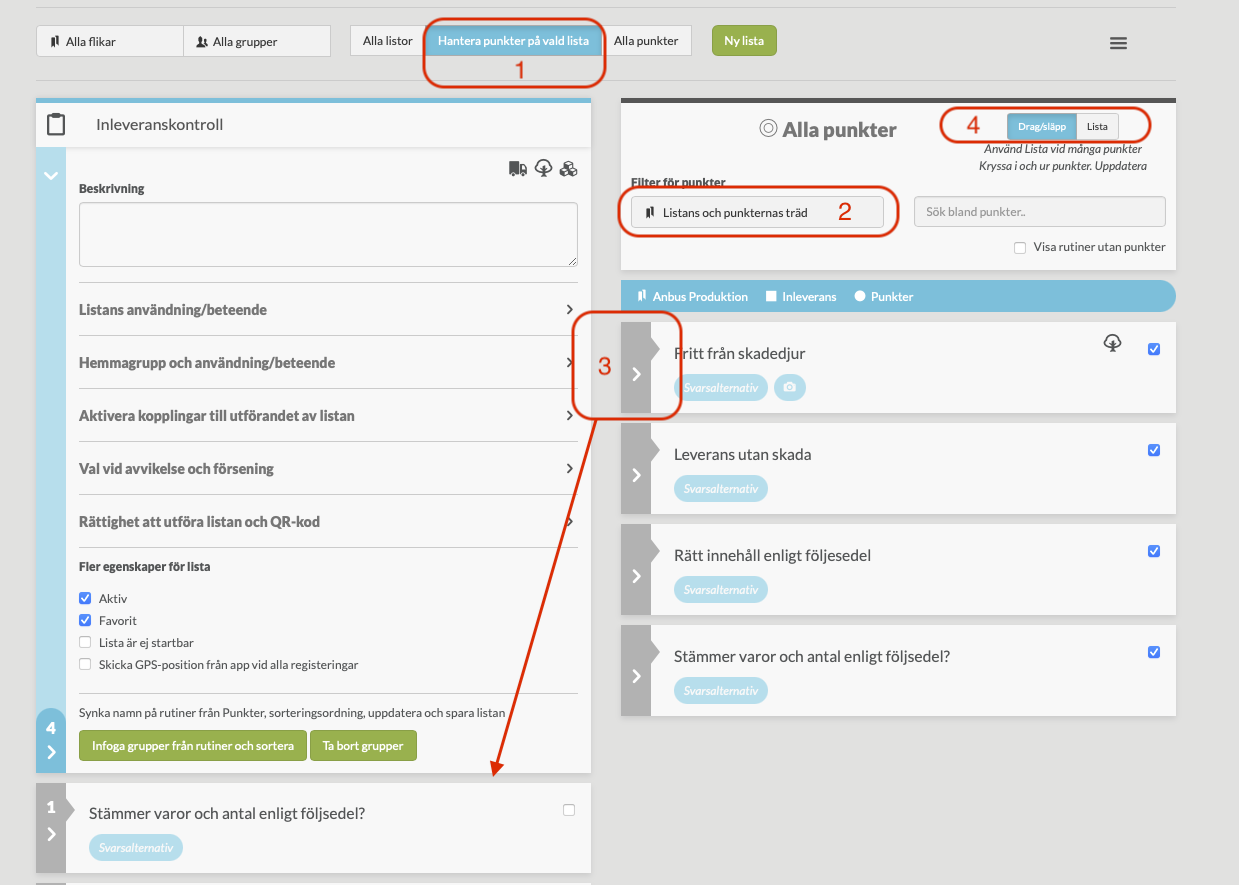Click Svarsalternativ badge under Fritt från skadedjur
Viewport: 1239px width, 885px height.
(x=721, y=387)
